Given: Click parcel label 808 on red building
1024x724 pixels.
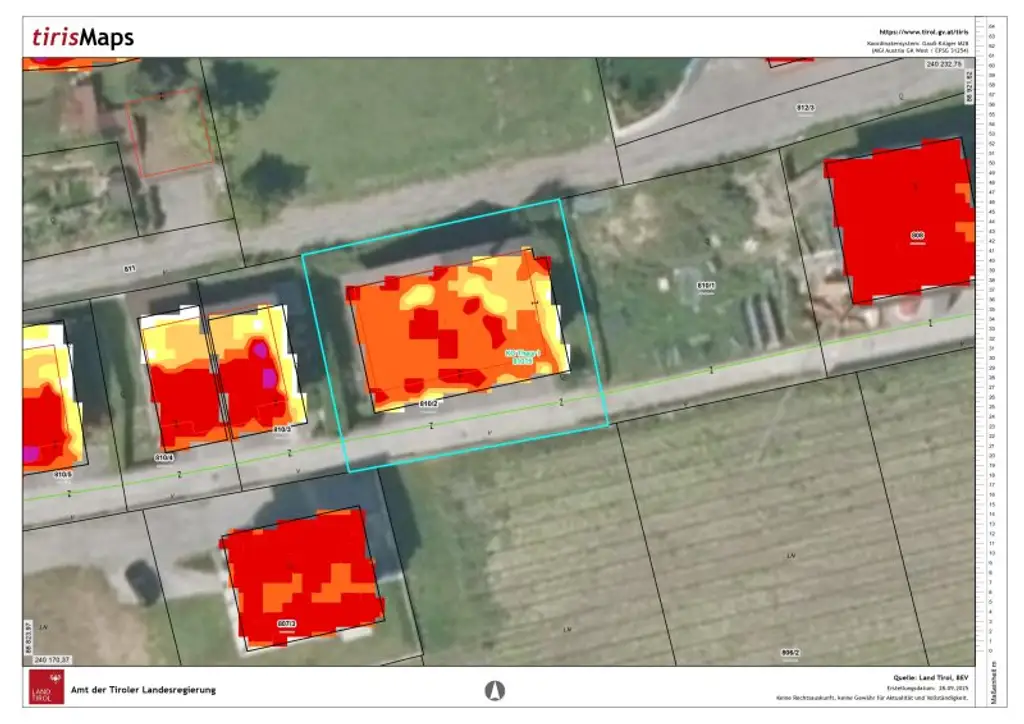Looking at the screenshot, I should (916, 235).
